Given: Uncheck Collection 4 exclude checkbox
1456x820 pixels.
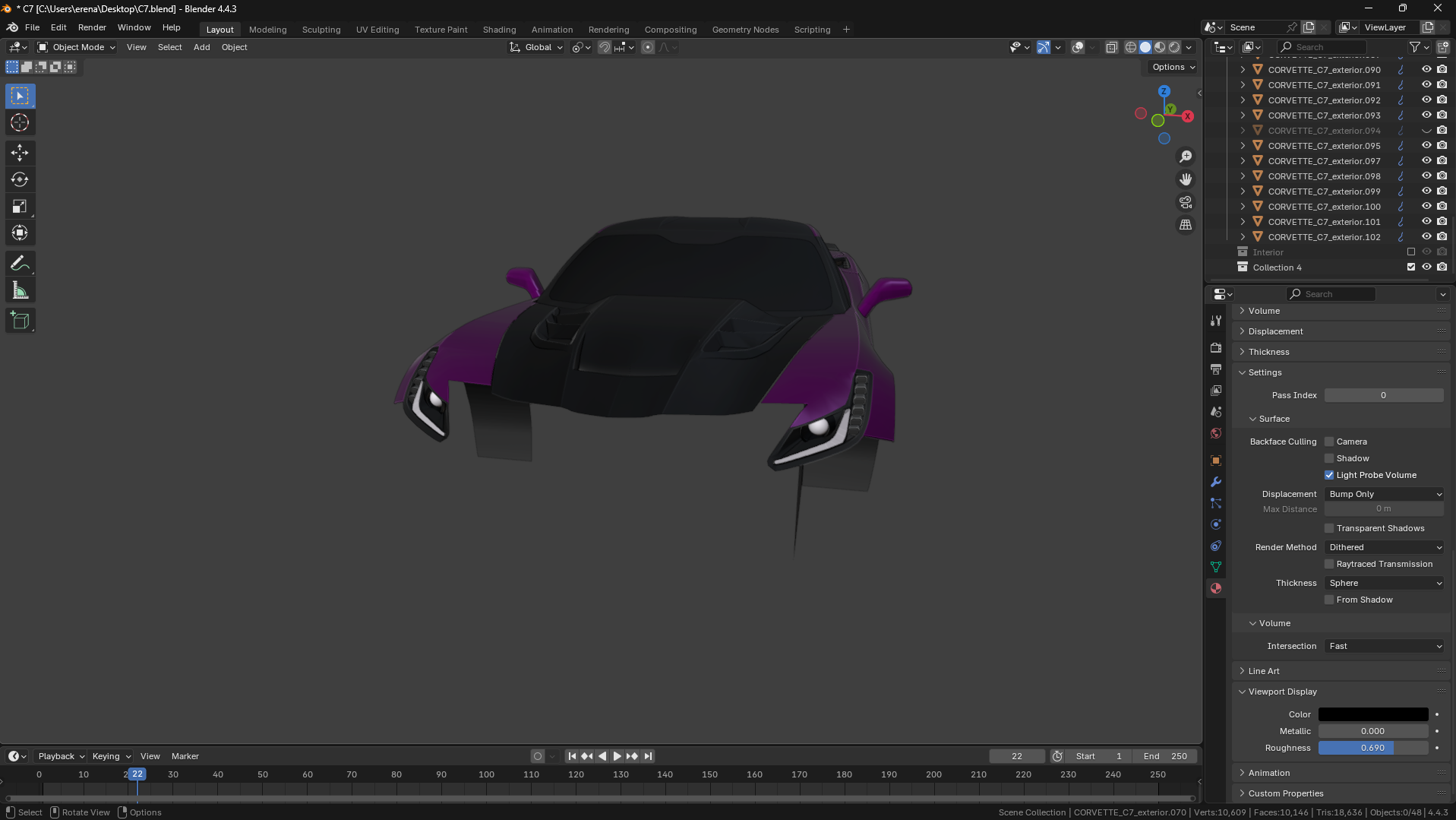Looking at the screenshot, I should click(1411, 267).
